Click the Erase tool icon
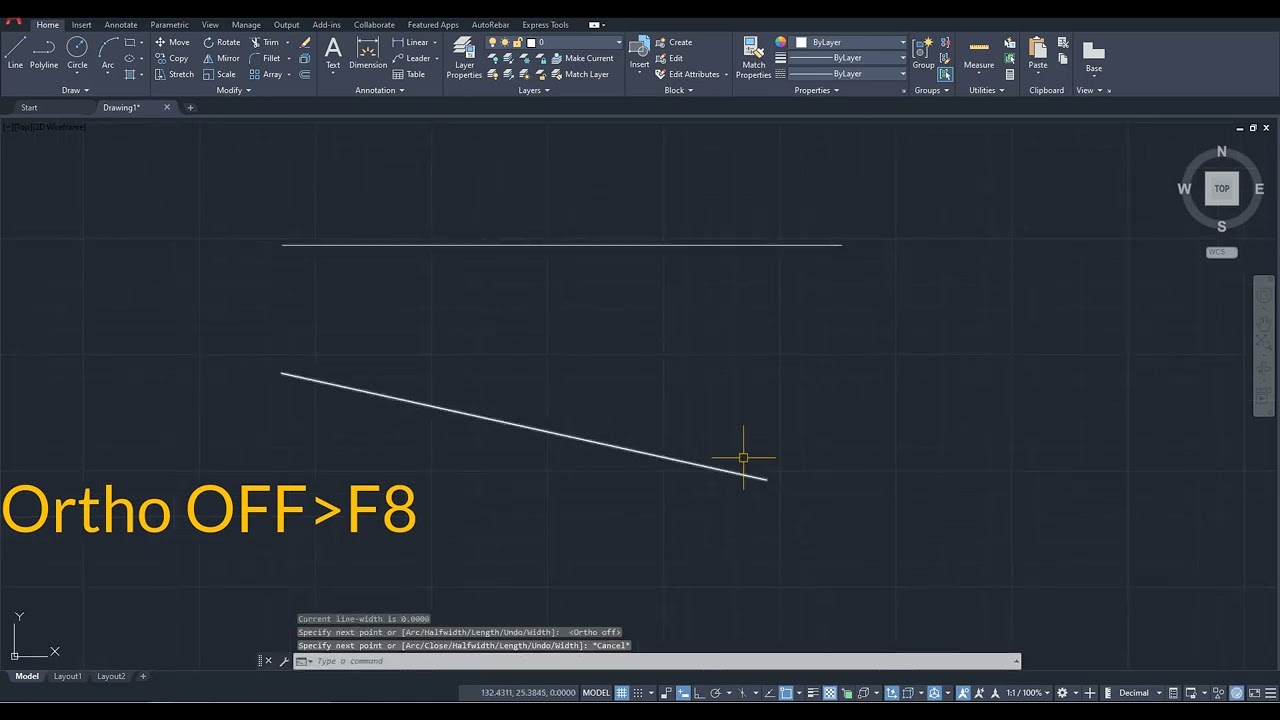Viewport: 1280px width, 720px height. 305,42
